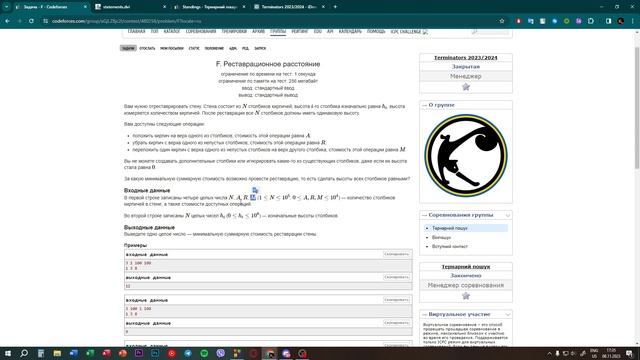Open the Viber taskbar icon

220,353
